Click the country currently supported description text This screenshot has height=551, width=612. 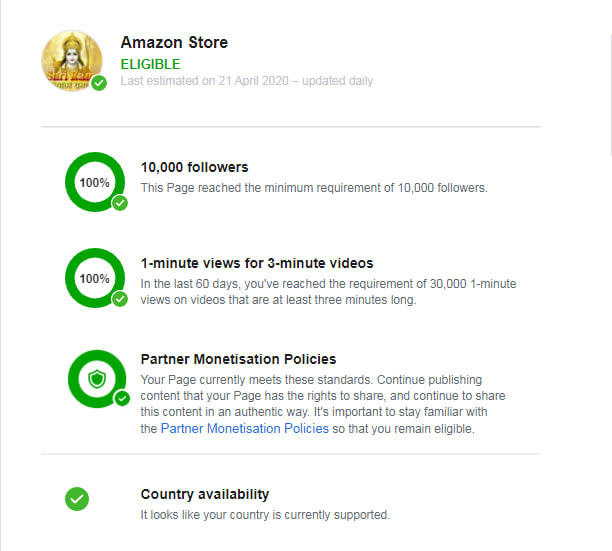(x=265, y=515)
